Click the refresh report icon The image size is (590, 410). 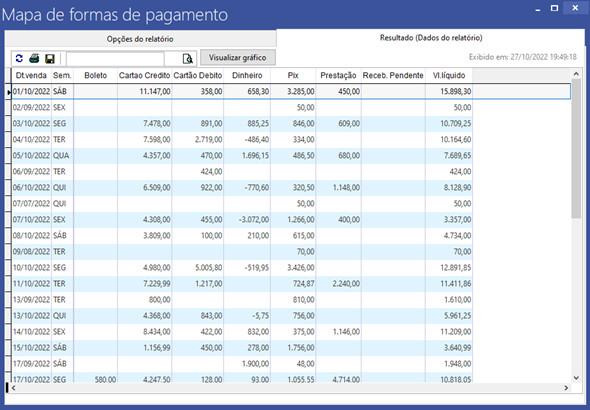tap(19, 58)
